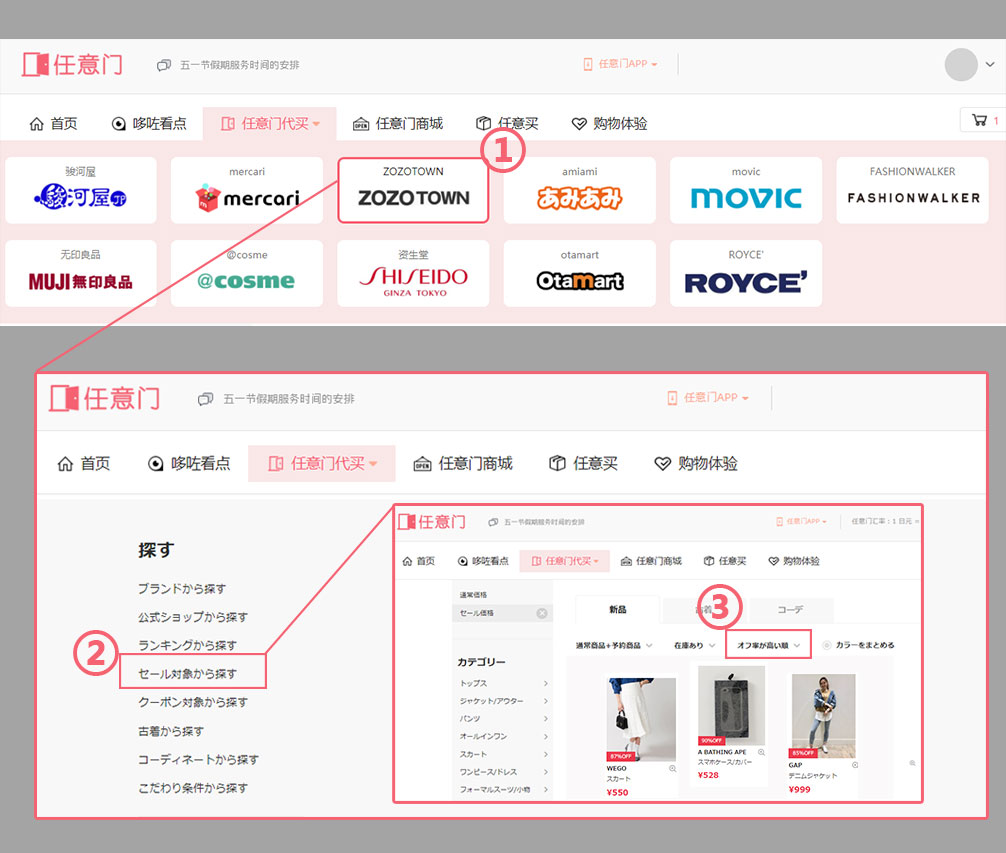Image resolution: width=1006 pixels, height=853 pixels.
Task: Open the GAP denim jacket product image
Action: click(x=823, y=716)
